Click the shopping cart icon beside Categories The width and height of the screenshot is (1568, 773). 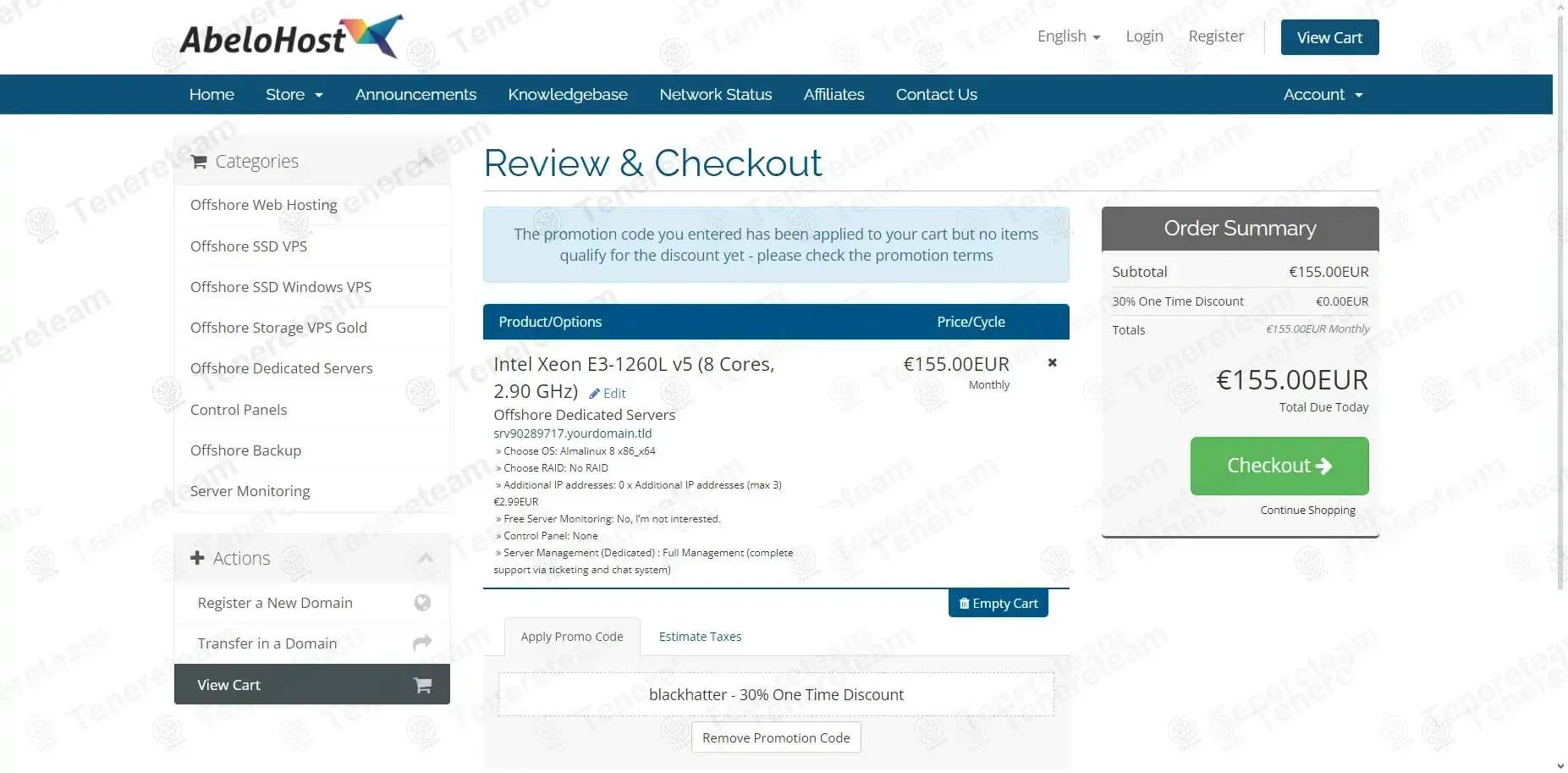(x=199, y=162)
